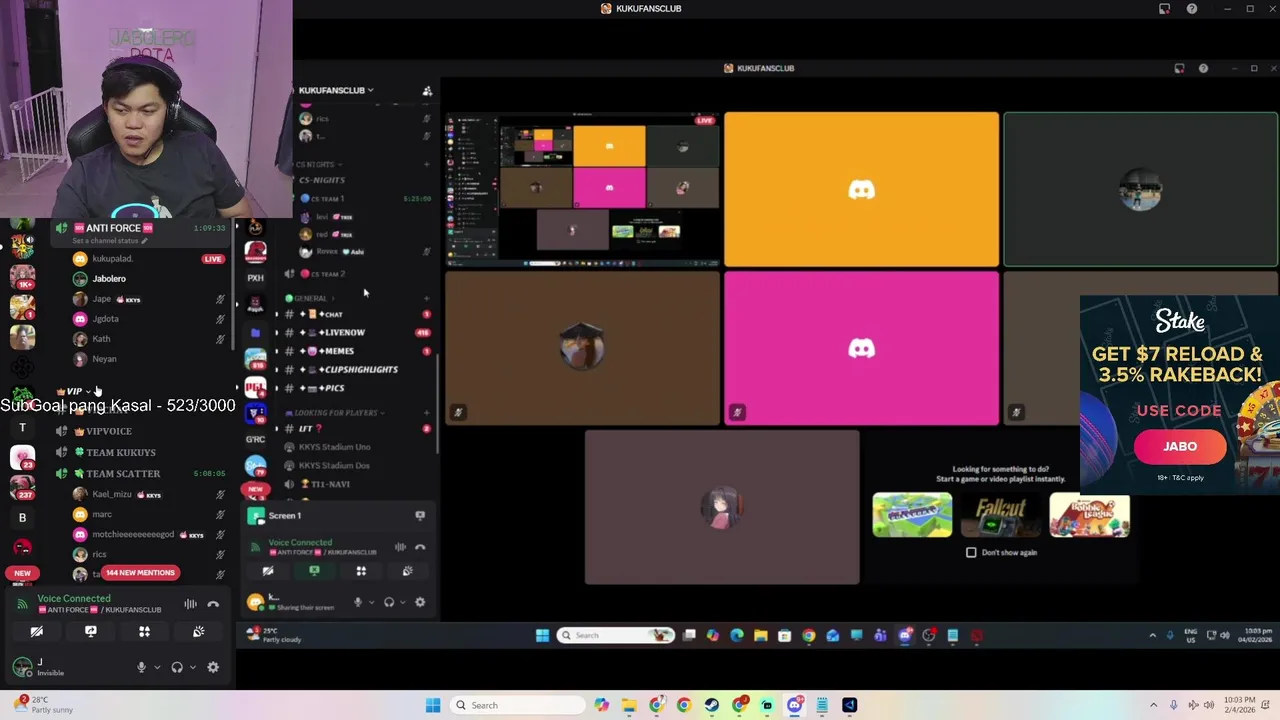This screenshot has width=1280, height=720.
Task: Expand the microphone input options arrow
Action: click(157, 667)
